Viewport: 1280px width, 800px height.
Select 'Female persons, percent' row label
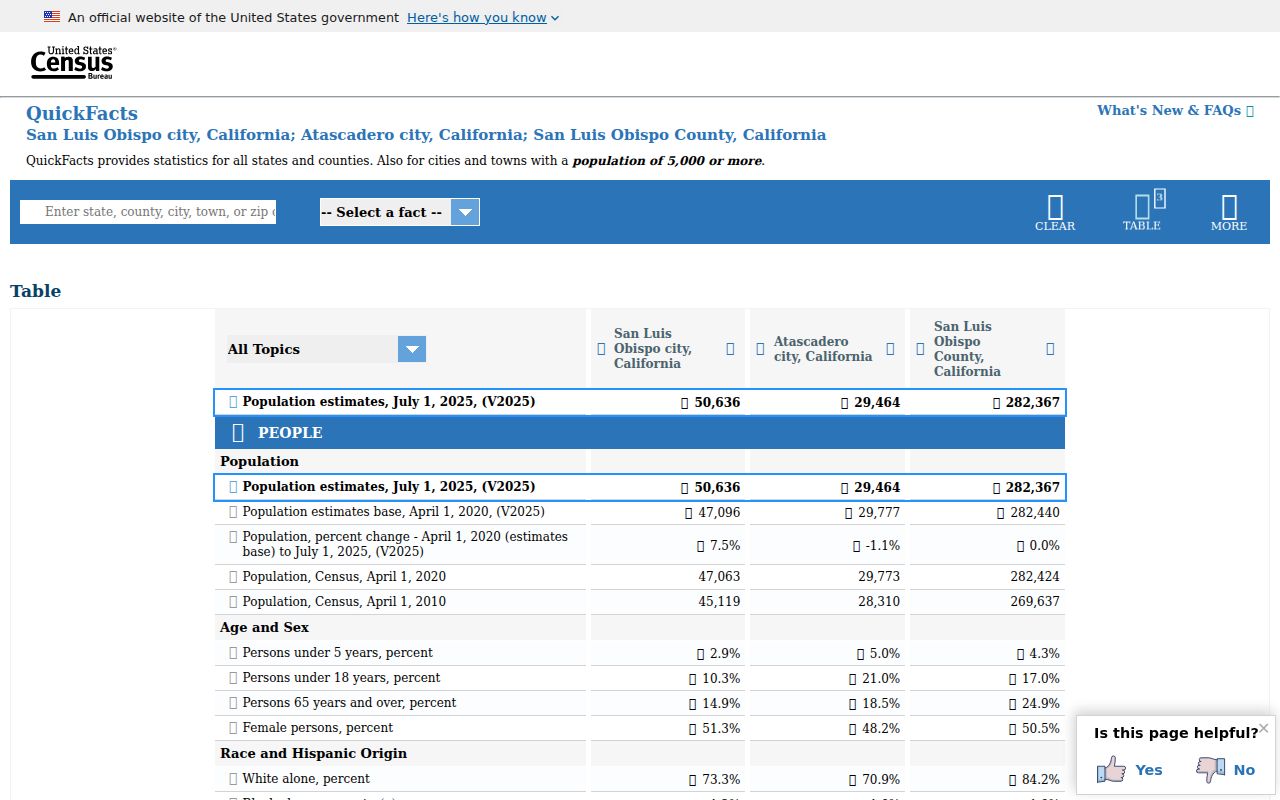(318, 727)
